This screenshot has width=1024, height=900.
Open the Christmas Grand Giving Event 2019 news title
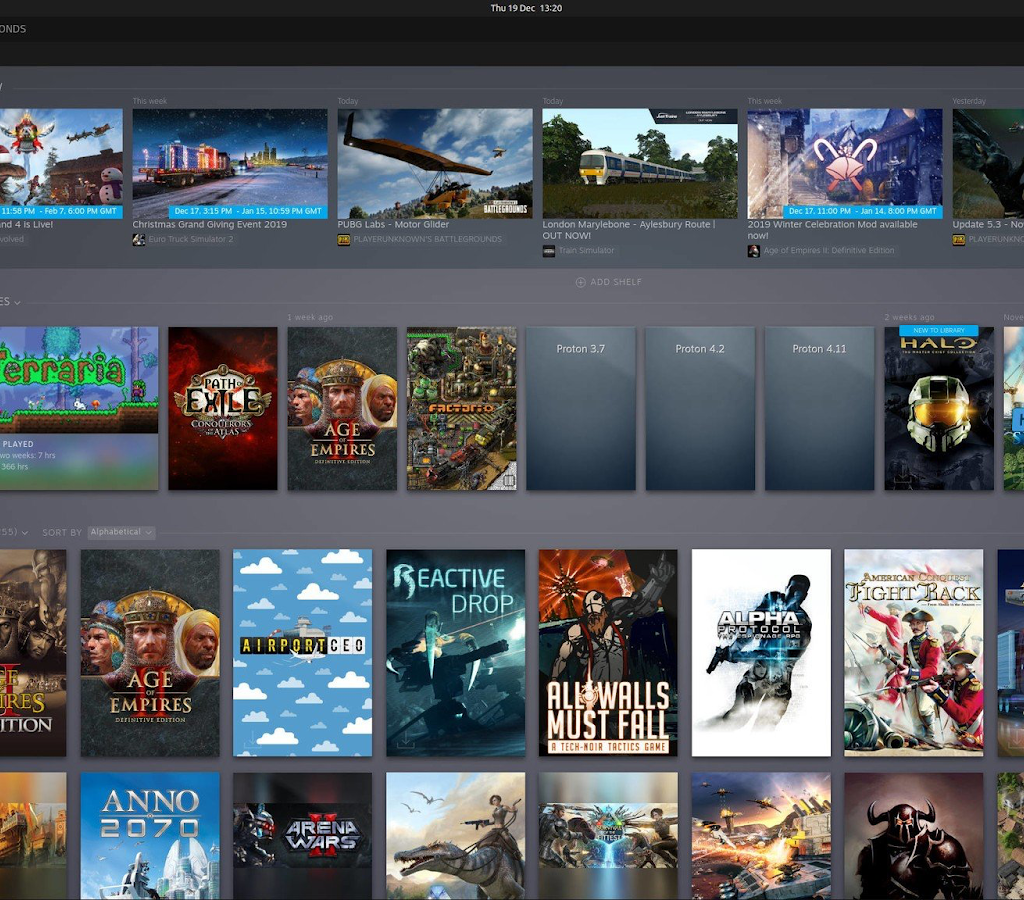click(x=210, y=224)
